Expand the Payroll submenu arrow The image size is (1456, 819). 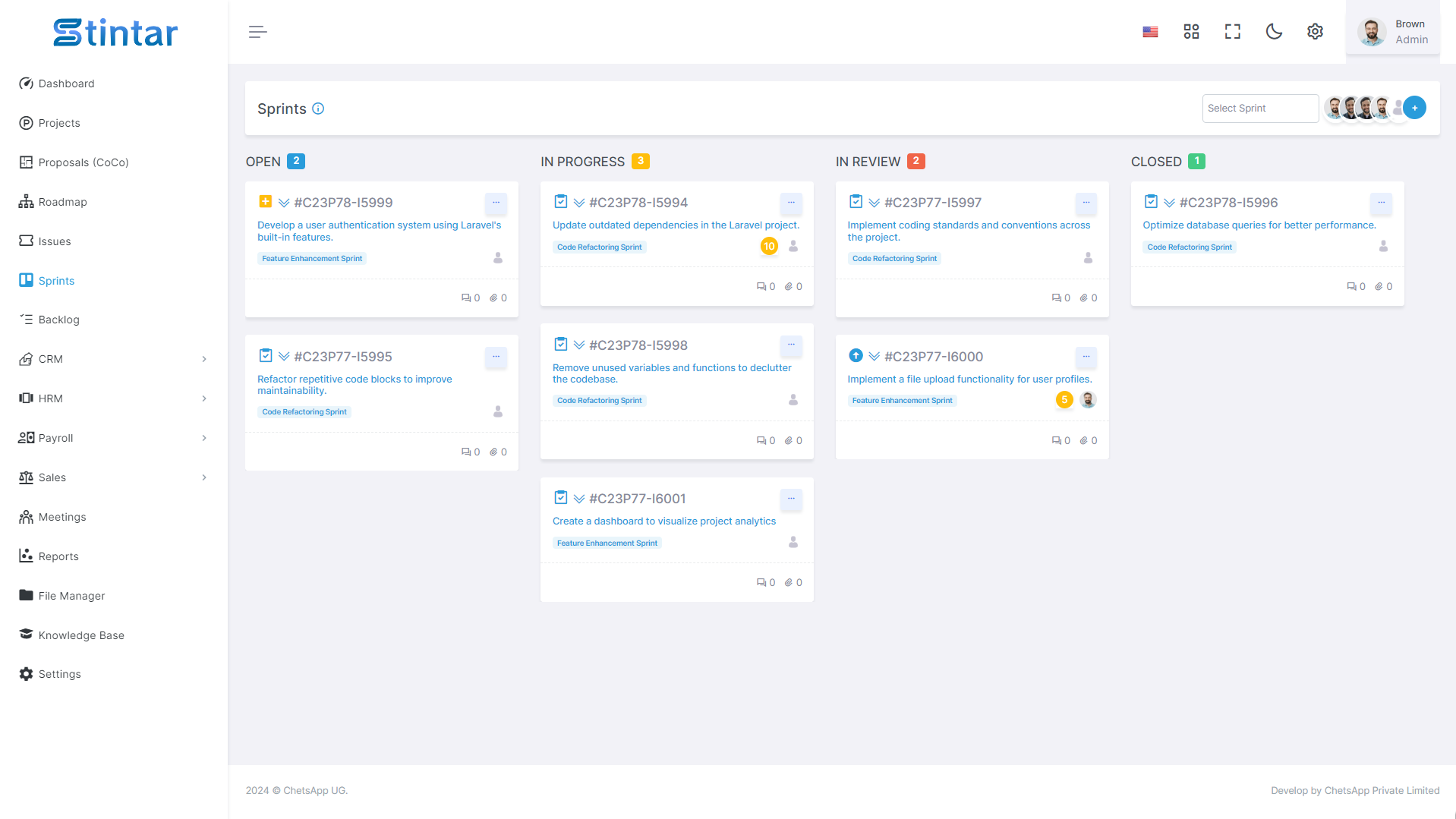click(x=204, y=438)
